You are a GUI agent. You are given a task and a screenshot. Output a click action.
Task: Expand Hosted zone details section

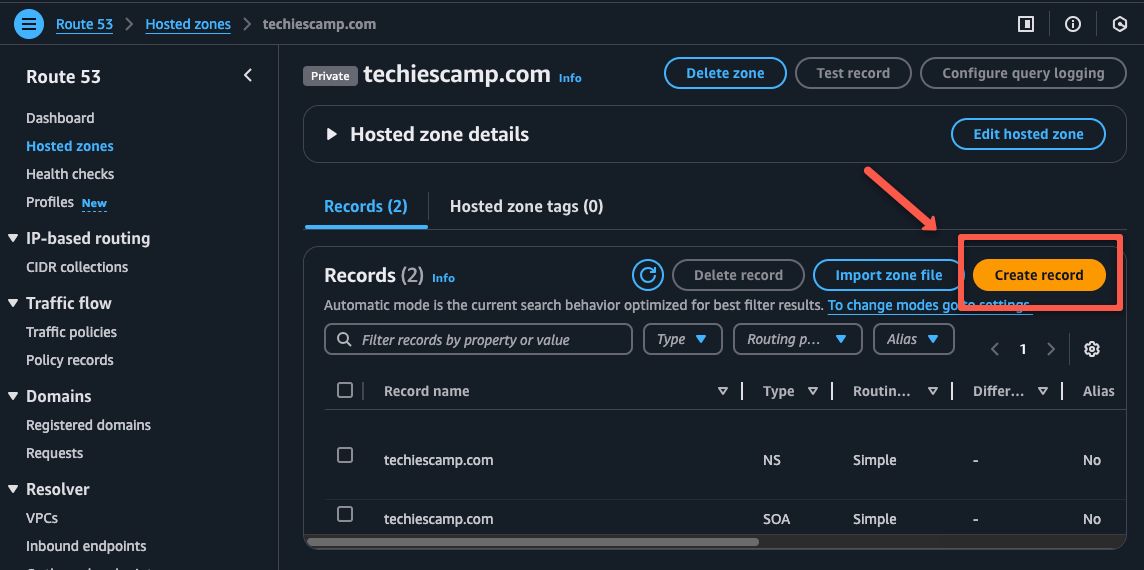[x=332, y=134]
